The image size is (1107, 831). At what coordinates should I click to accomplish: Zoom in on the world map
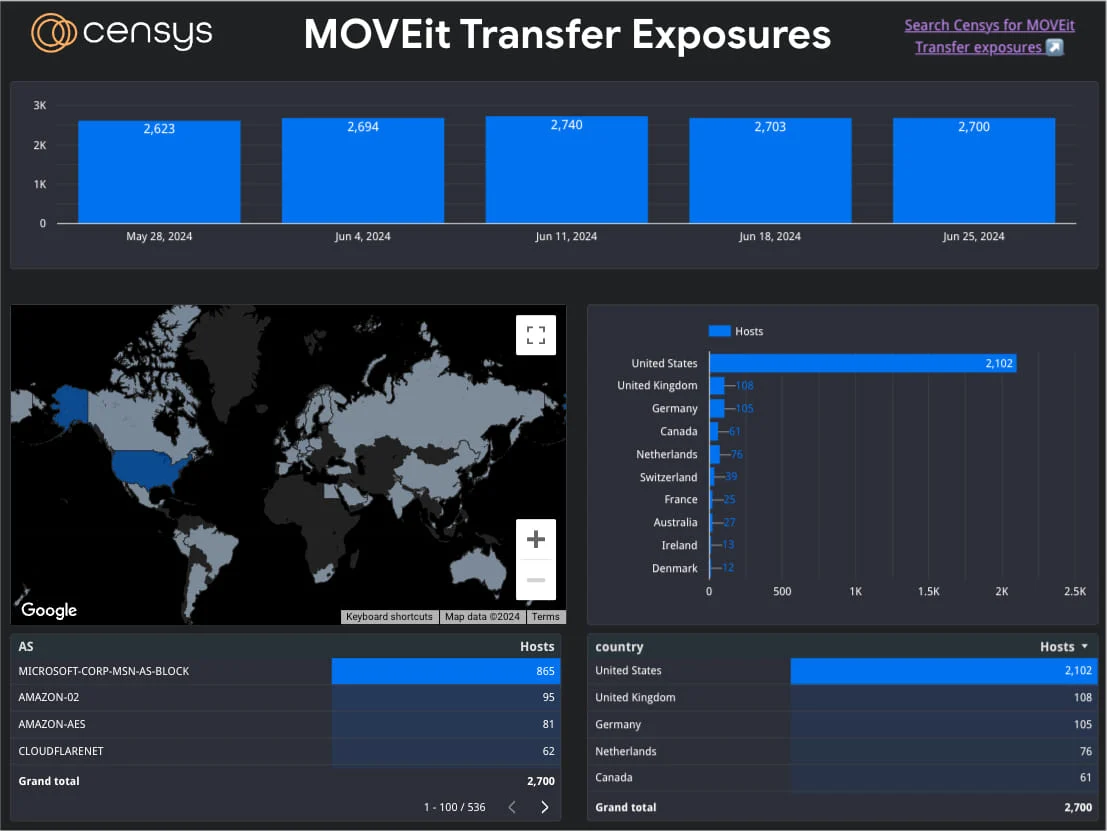(x=535, y=540)
